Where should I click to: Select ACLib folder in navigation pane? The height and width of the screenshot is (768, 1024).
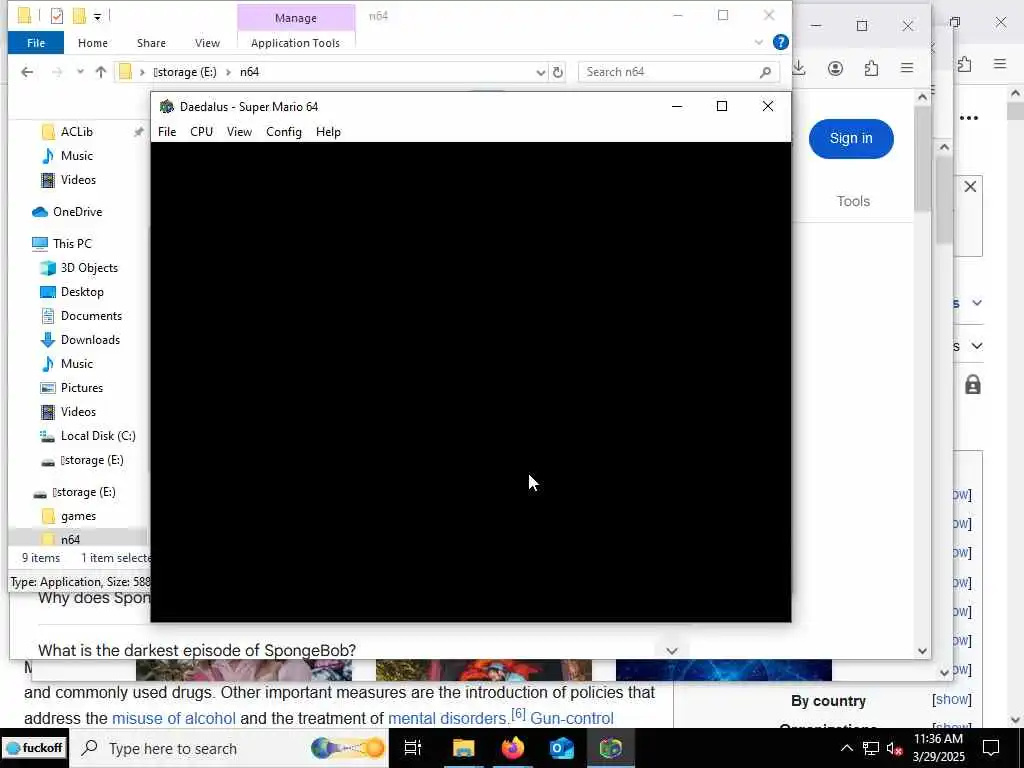coord(77,132)
